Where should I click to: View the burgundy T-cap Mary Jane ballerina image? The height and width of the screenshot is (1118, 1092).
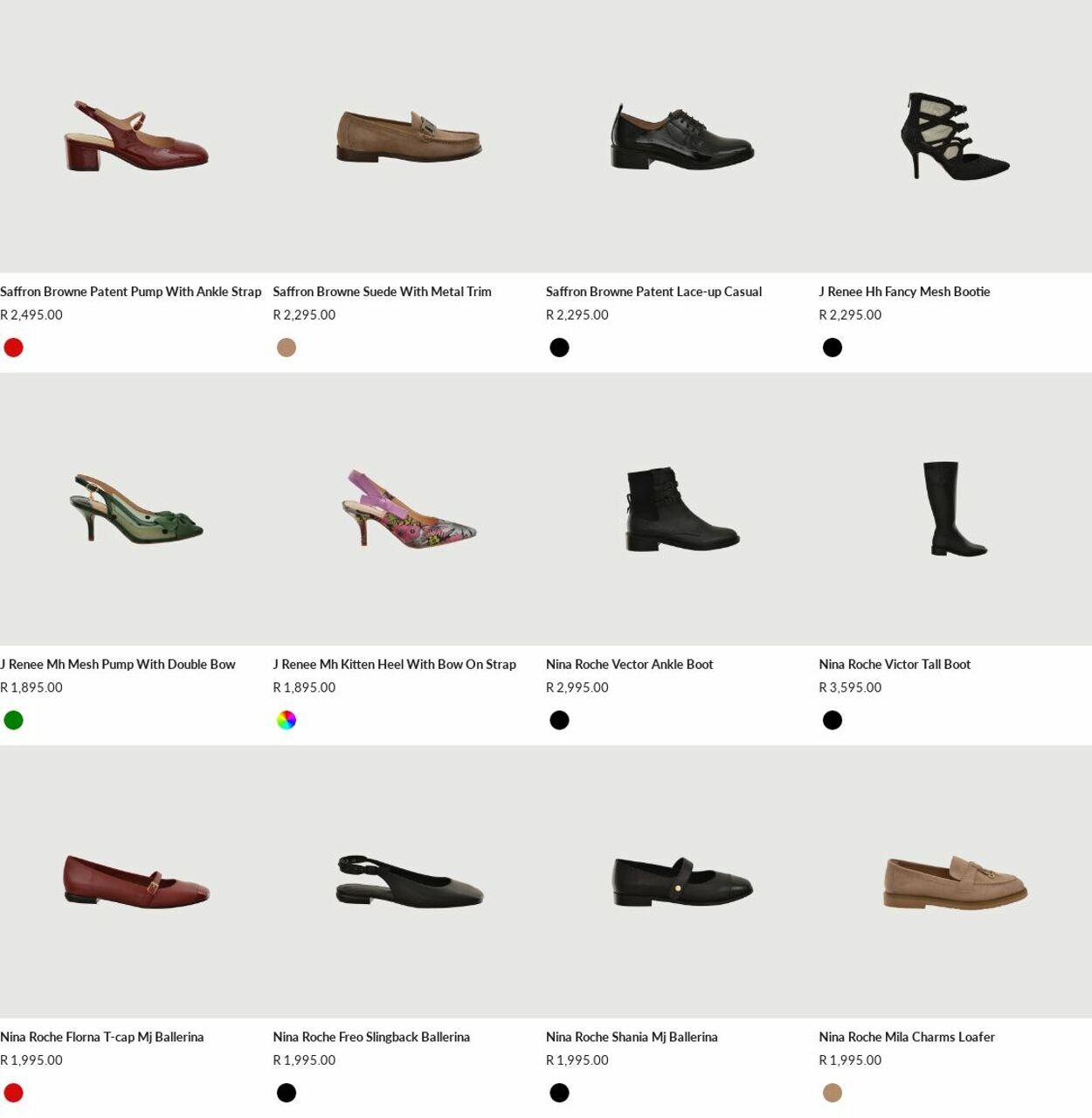tap(136, 882)
